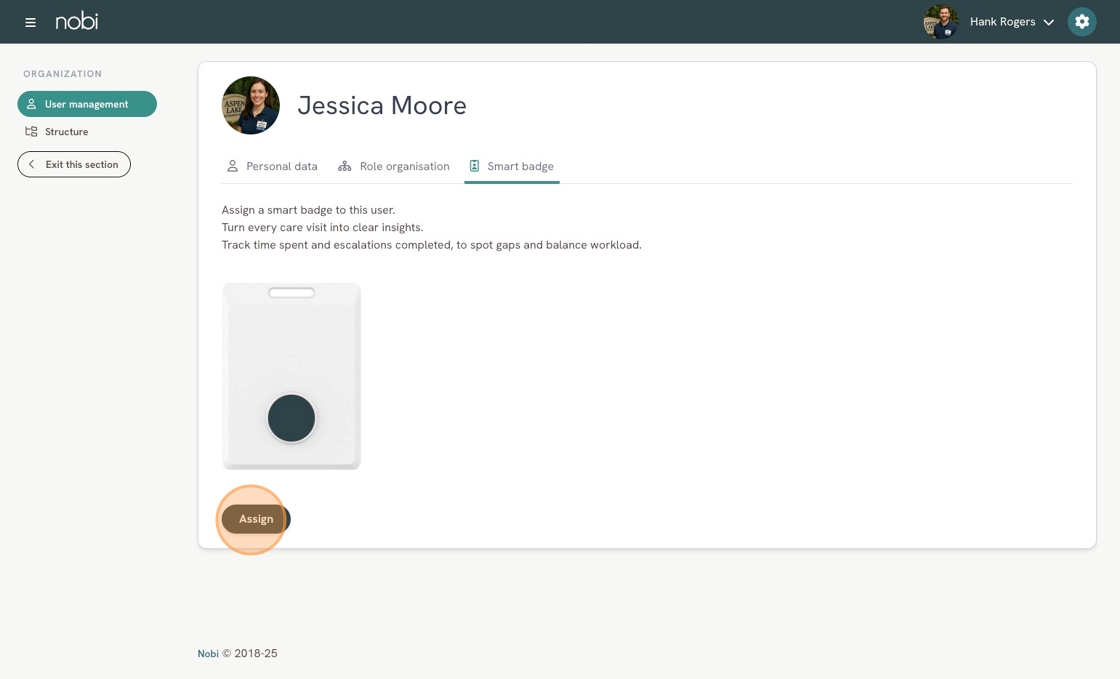Image resolution: width=1120 pixels, height=679 pixels.
Task: Click the Structure hierarchy icon
Action: (31, 131)
